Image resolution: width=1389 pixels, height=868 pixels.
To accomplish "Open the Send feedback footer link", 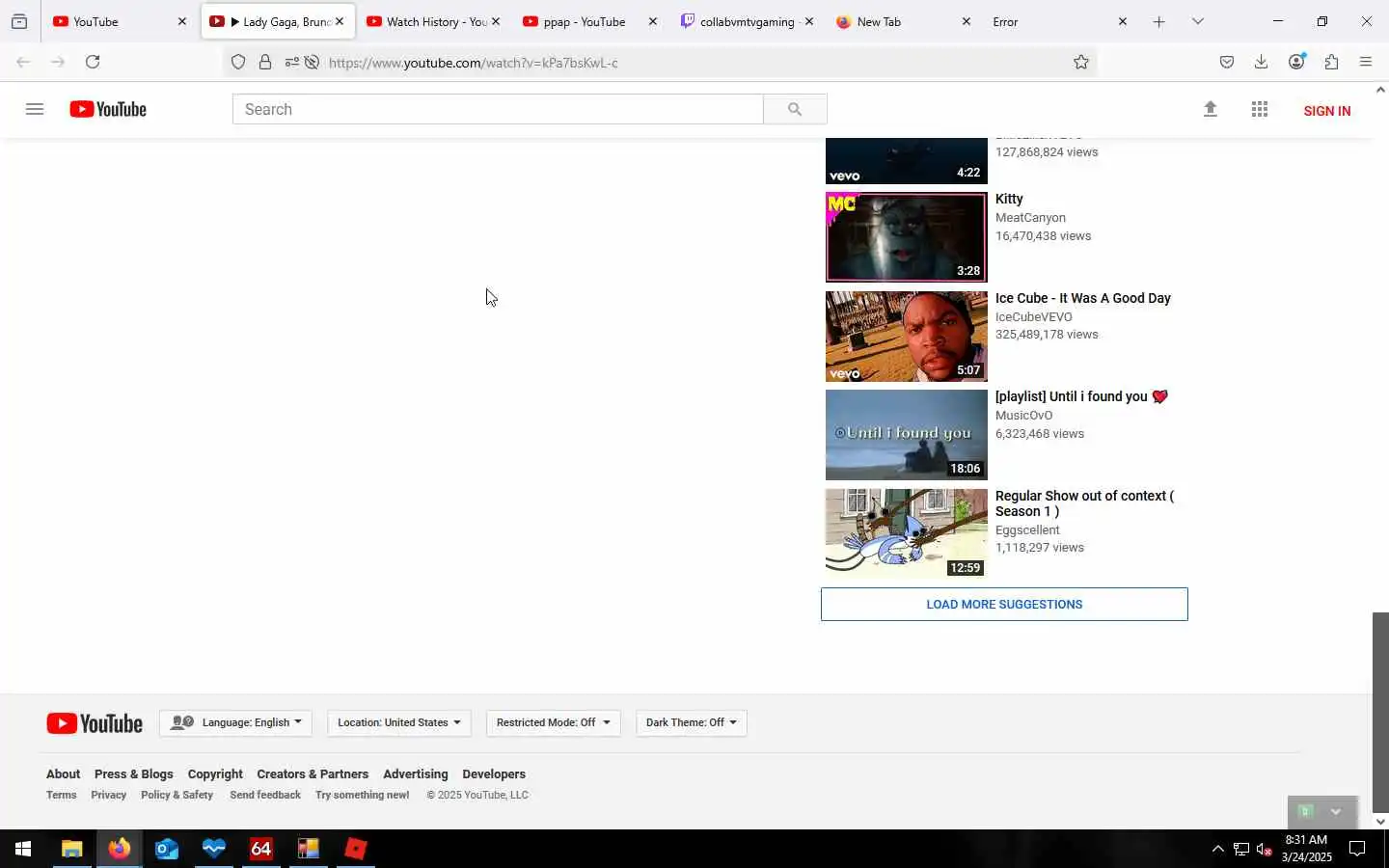I will click(x=265, y=796).
